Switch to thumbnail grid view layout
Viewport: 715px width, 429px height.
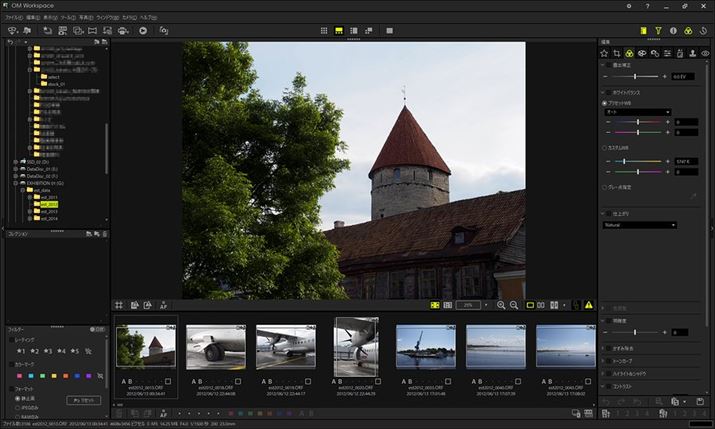coord(324,31)
